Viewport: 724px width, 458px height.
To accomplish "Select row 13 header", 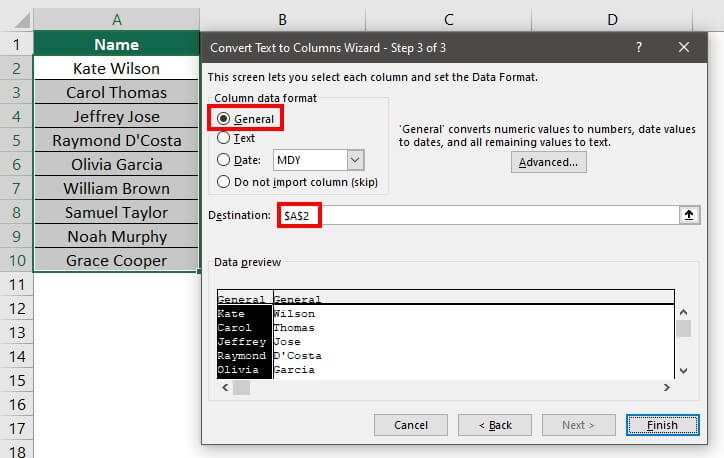I will click(x=17, y=332).
